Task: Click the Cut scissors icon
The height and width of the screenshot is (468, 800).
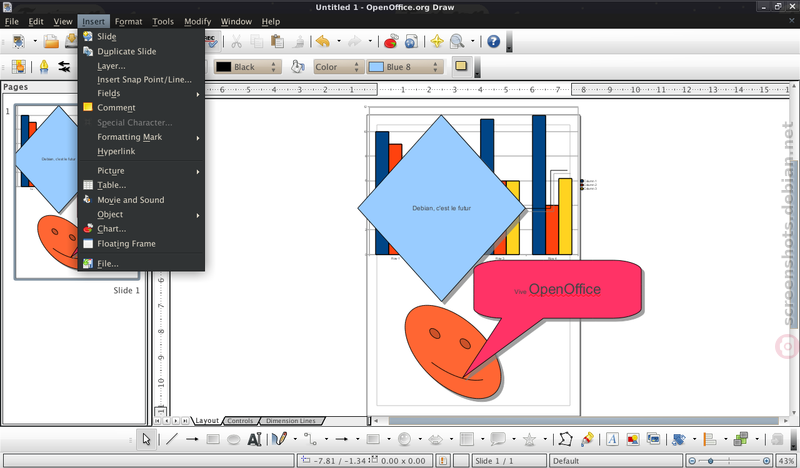Action: tap(236, 41)
